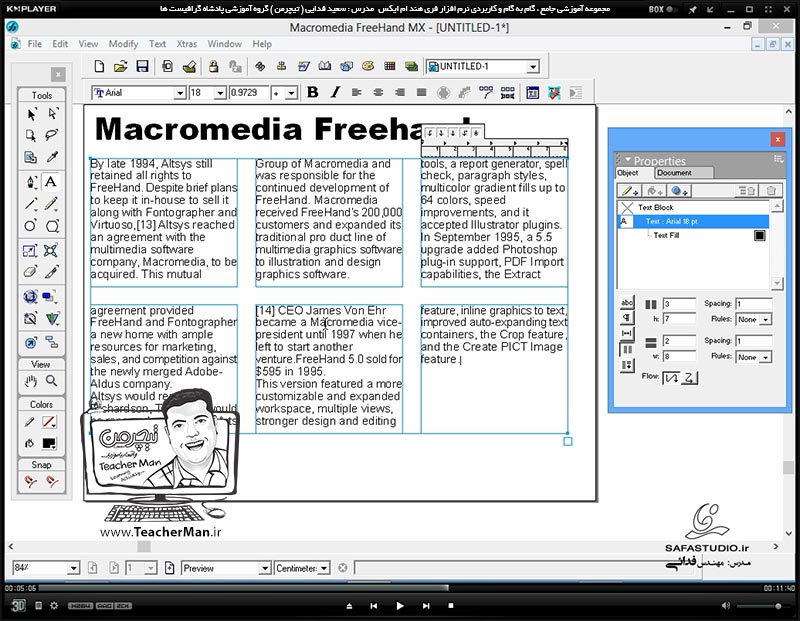Select the Pen tool
Image resolution: width=800 pixels, height=621 pixels.
point(31,182)
